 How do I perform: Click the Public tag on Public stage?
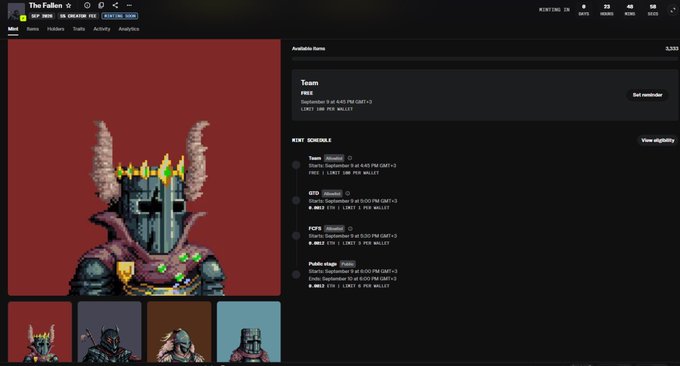[x=347, y=264]
